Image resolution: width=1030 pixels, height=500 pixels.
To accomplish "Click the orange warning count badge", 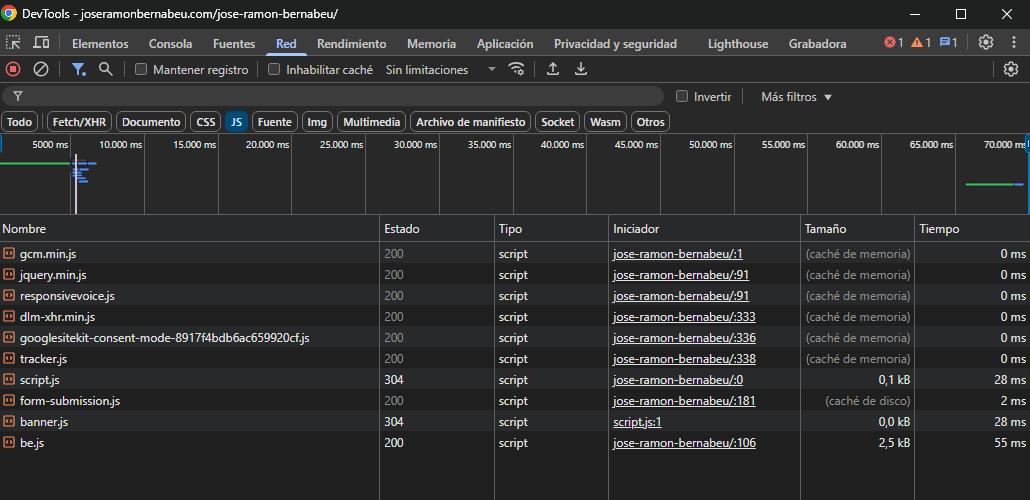I will click(921, 43).
